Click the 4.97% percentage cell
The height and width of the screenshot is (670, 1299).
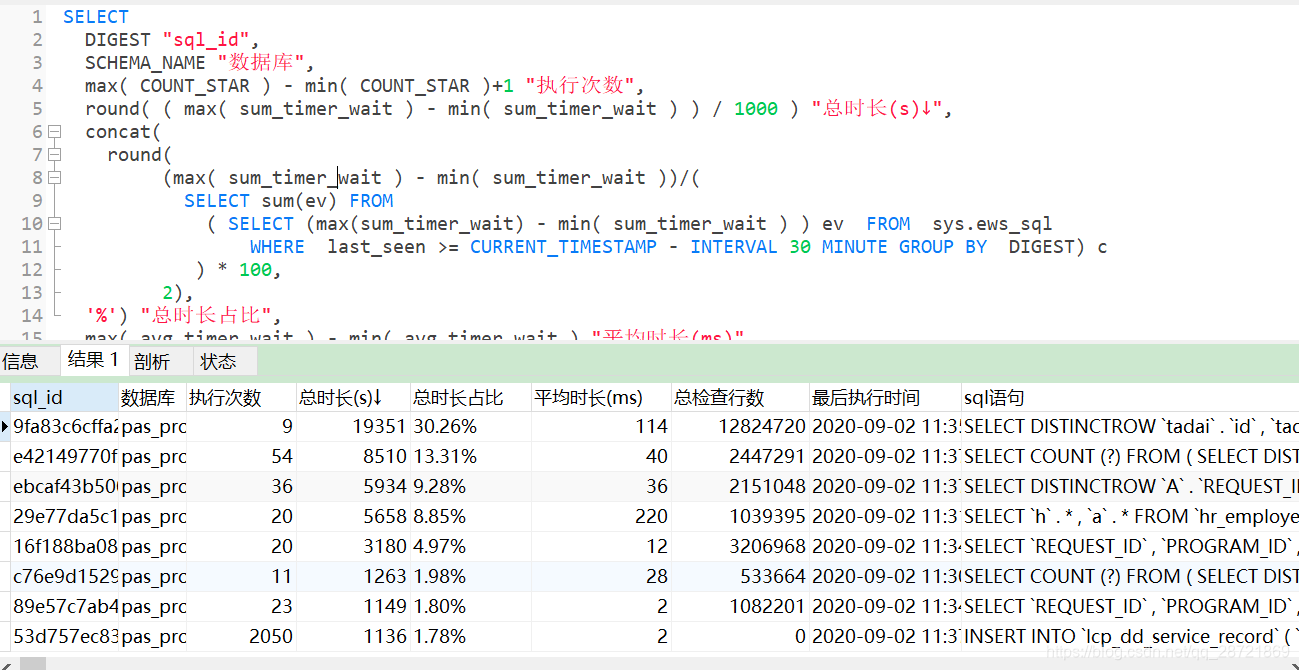point(471,547)
